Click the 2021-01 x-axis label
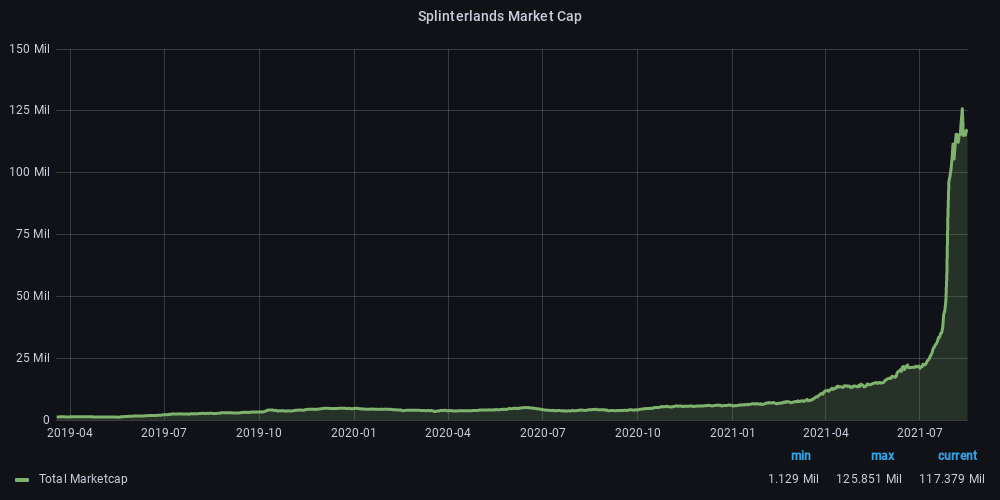Image resolution: width=1000 pixels, height=500 pixels. pos(732,433)
